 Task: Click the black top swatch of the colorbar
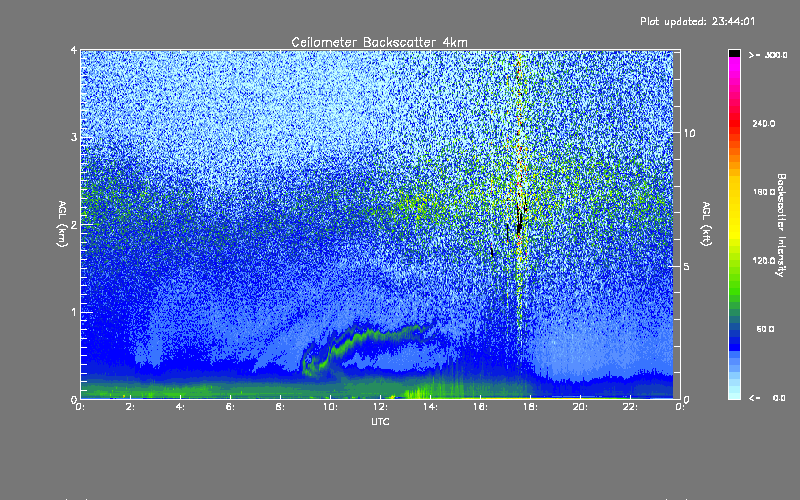click(734, 53)
